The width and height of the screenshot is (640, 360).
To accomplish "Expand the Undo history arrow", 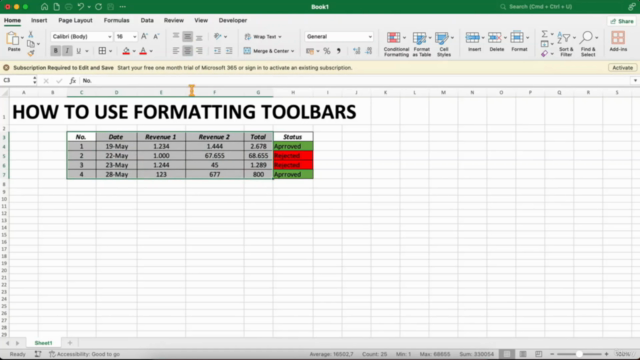I will 89,7.
